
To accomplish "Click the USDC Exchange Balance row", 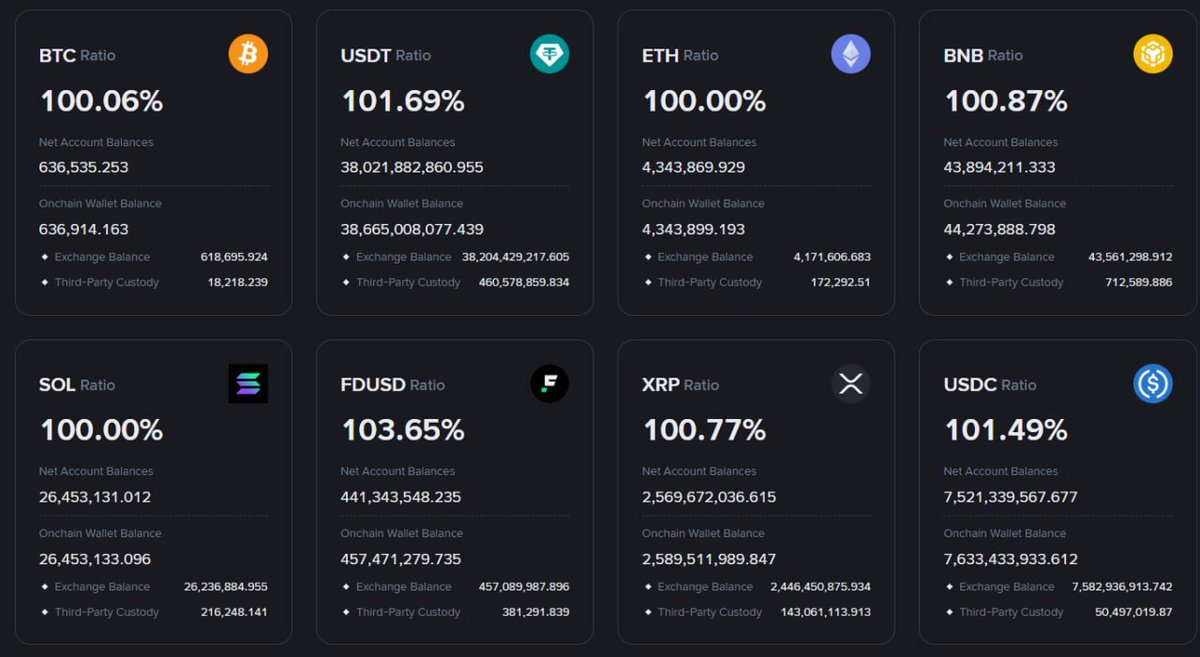I will click(x=1058, y=587).
